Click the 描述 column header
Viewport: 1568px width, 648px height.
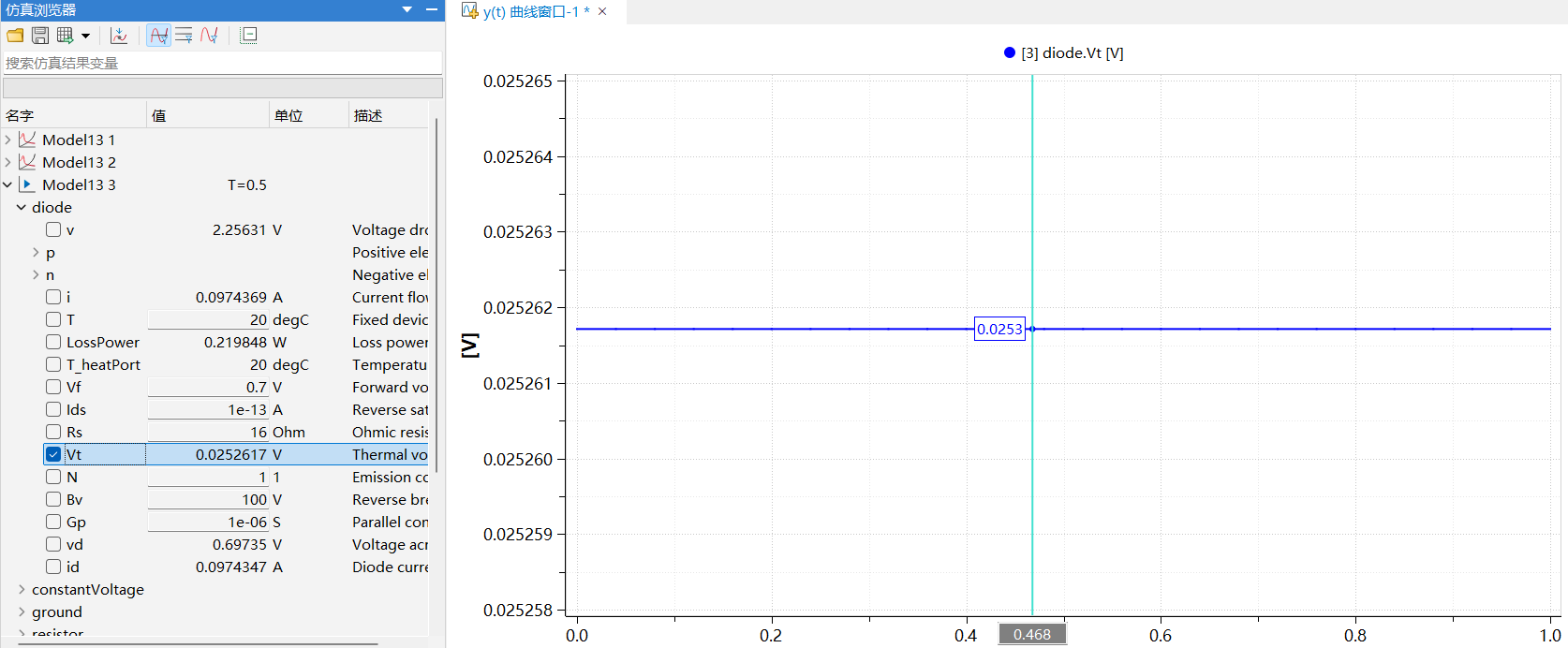(x=389, y=115)
